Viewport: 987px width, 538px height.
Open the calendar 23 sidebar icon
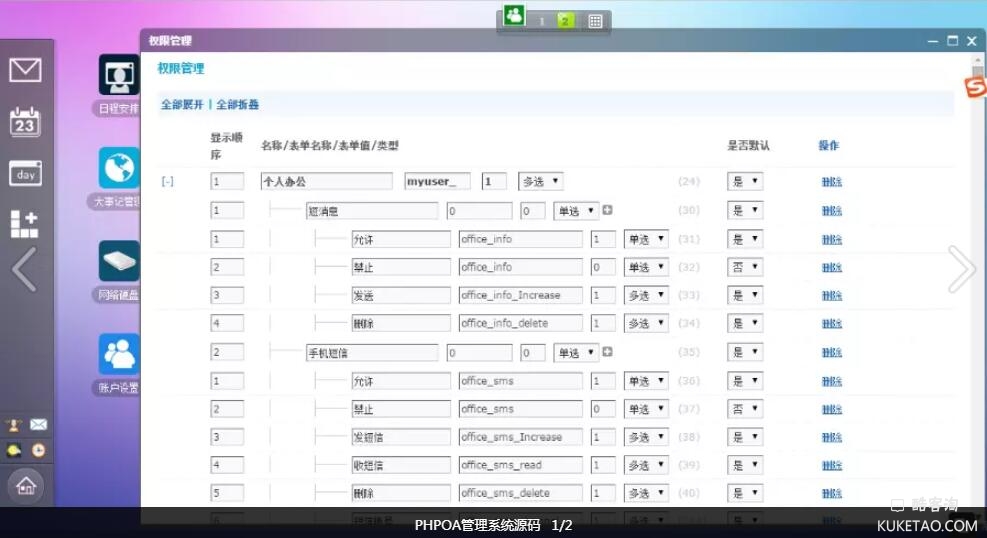pos(25,121)
